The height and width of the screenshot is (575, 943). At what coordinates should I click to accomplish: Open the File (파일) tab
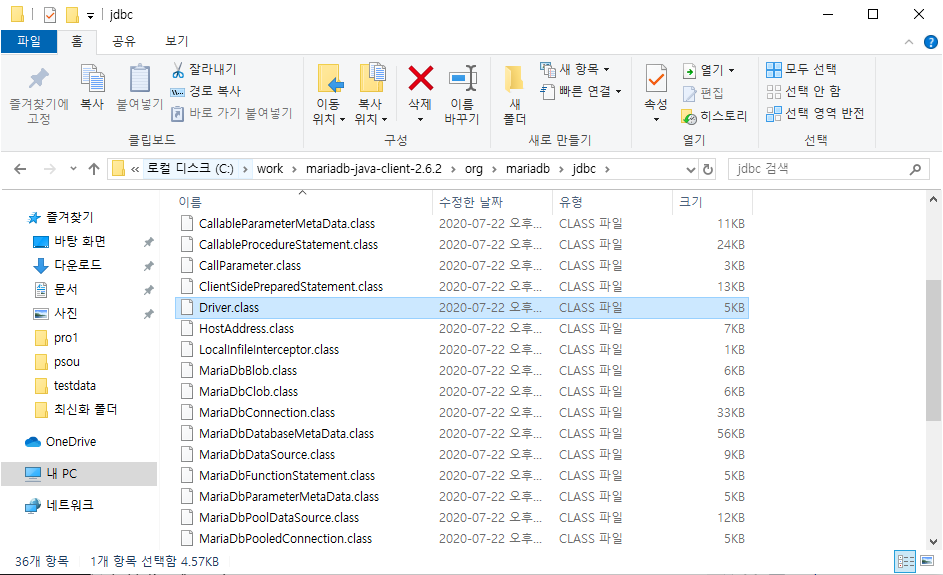point(29,41)
